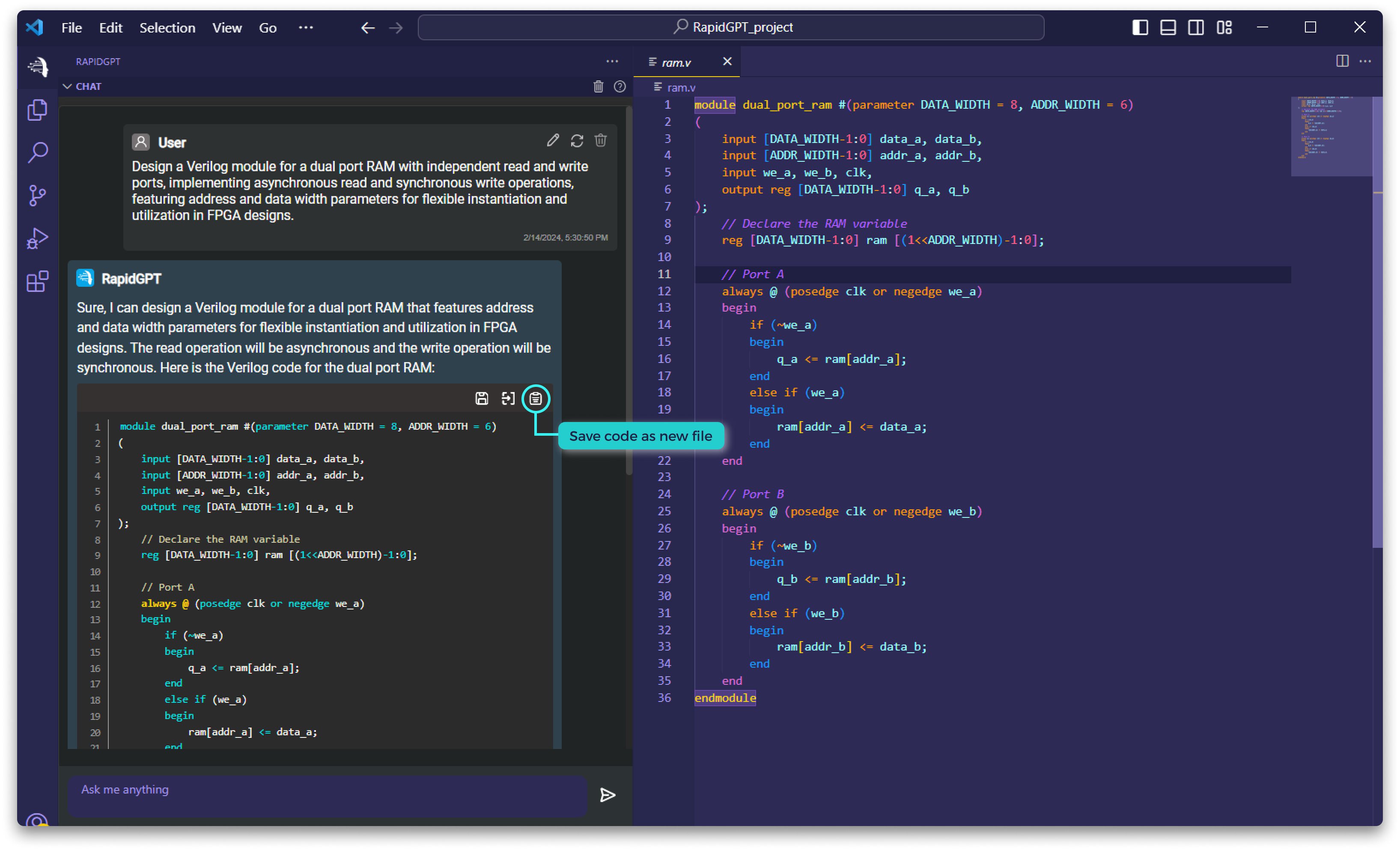Toggle the panel layout view icon
This screenshot has width=1400, height=850.
[x=1167, y=27]
